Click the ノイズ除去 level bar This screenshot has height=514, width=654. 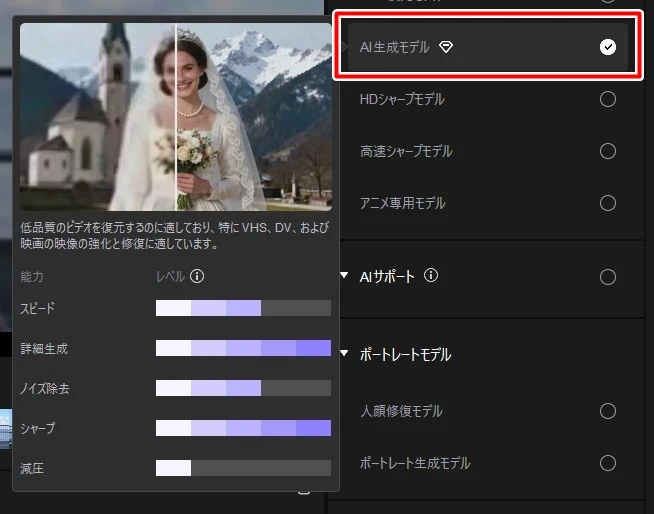point(243,388)
